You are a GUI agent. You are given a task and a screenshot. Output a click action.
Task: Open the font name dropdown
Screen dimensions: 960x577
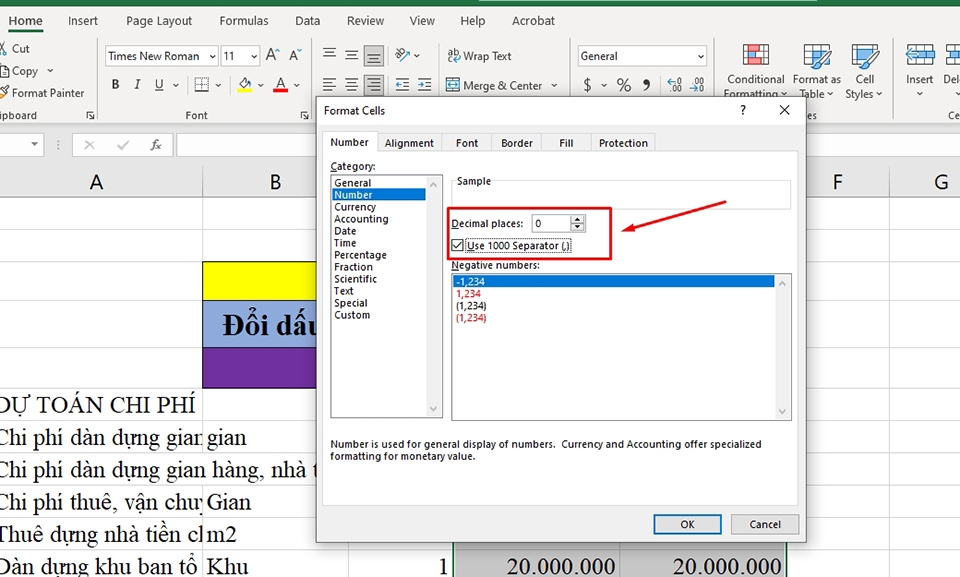pyautogui.click(x=212, y=56)
